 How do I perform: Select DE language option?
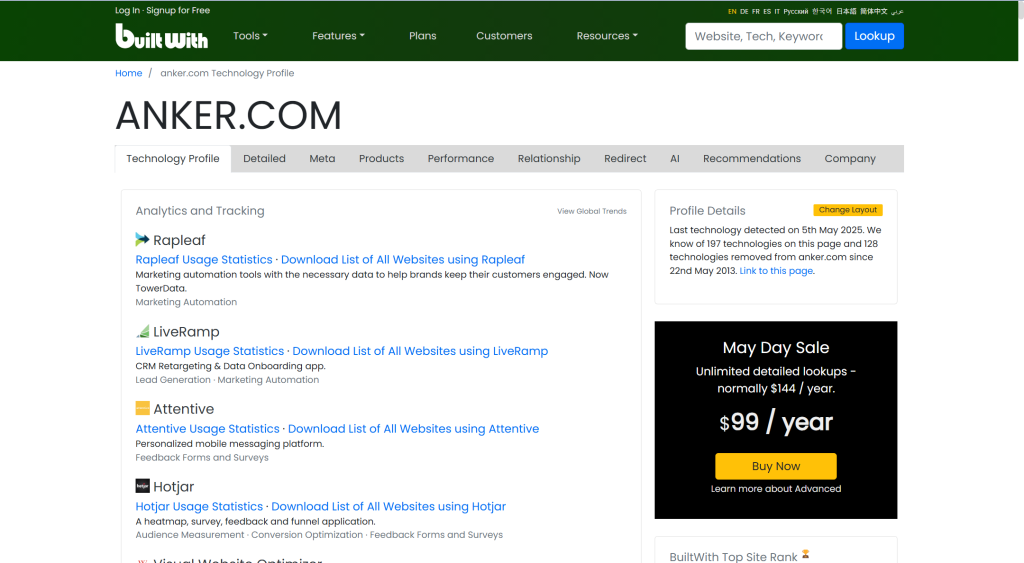[x=744, y=11]
